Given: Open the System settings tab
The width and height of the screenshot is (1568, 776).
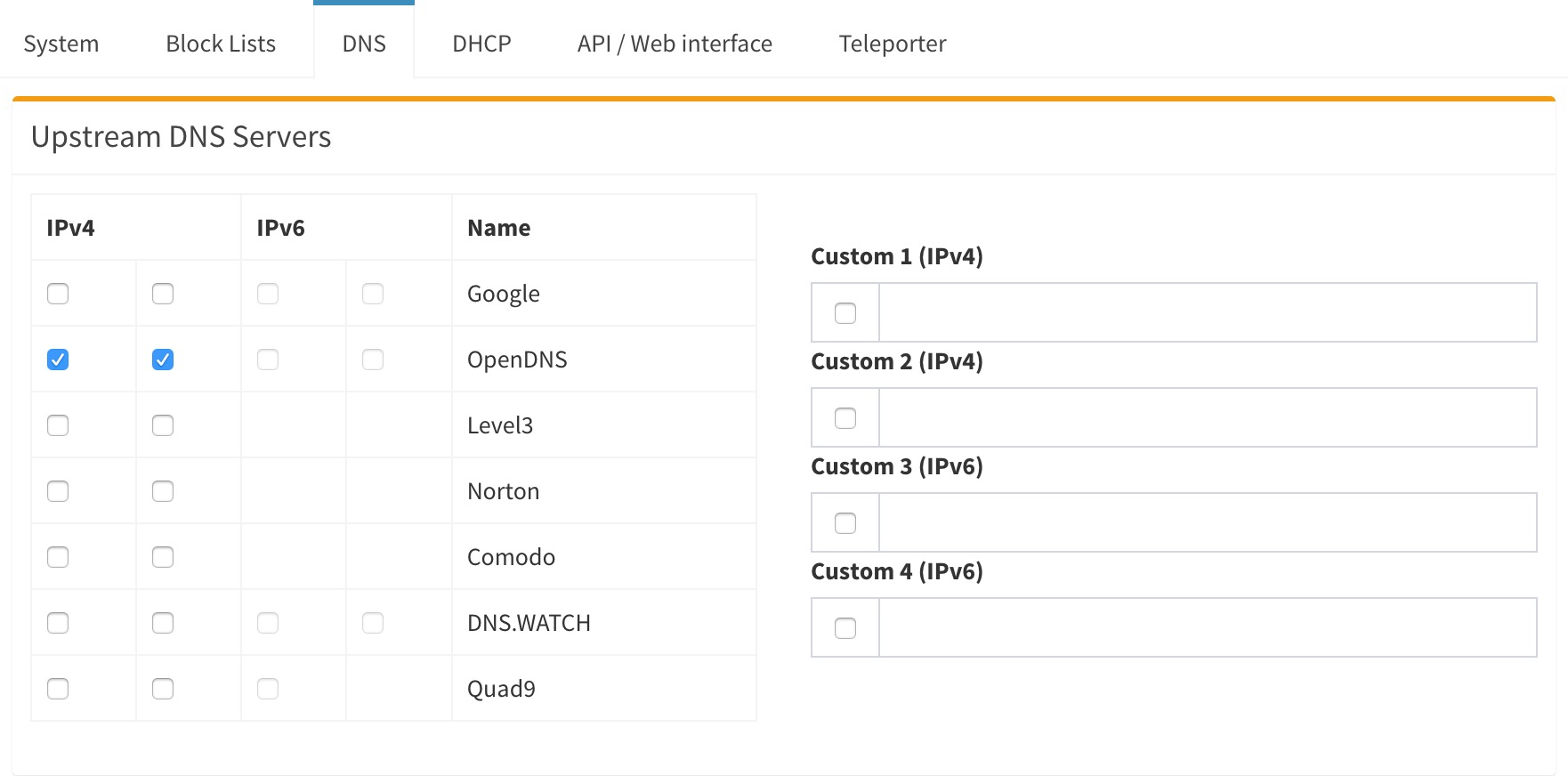Looking at the screenshot, I should 61,44.
